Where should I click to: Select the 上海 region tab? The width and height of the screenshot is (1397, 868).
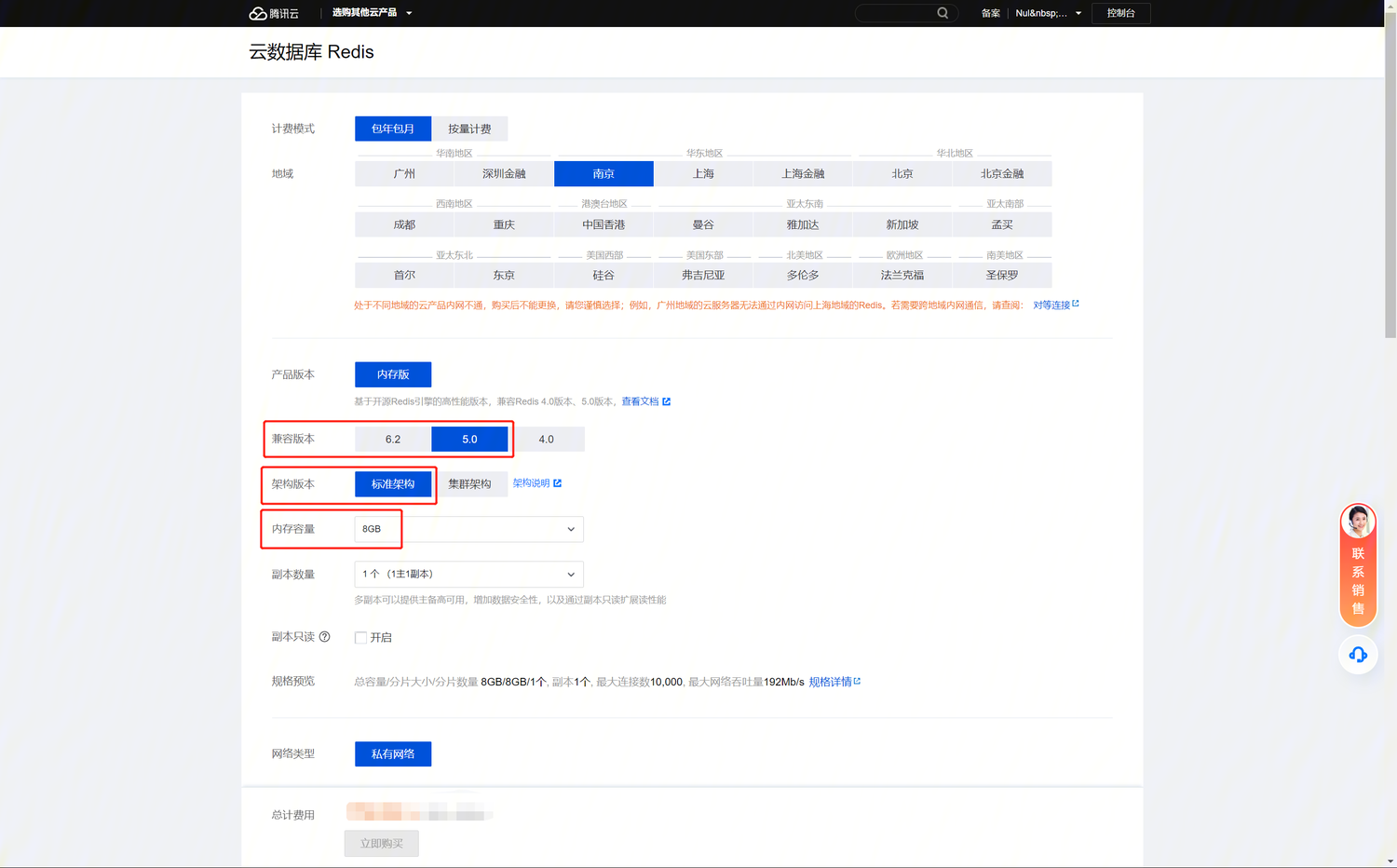(703, 174)
